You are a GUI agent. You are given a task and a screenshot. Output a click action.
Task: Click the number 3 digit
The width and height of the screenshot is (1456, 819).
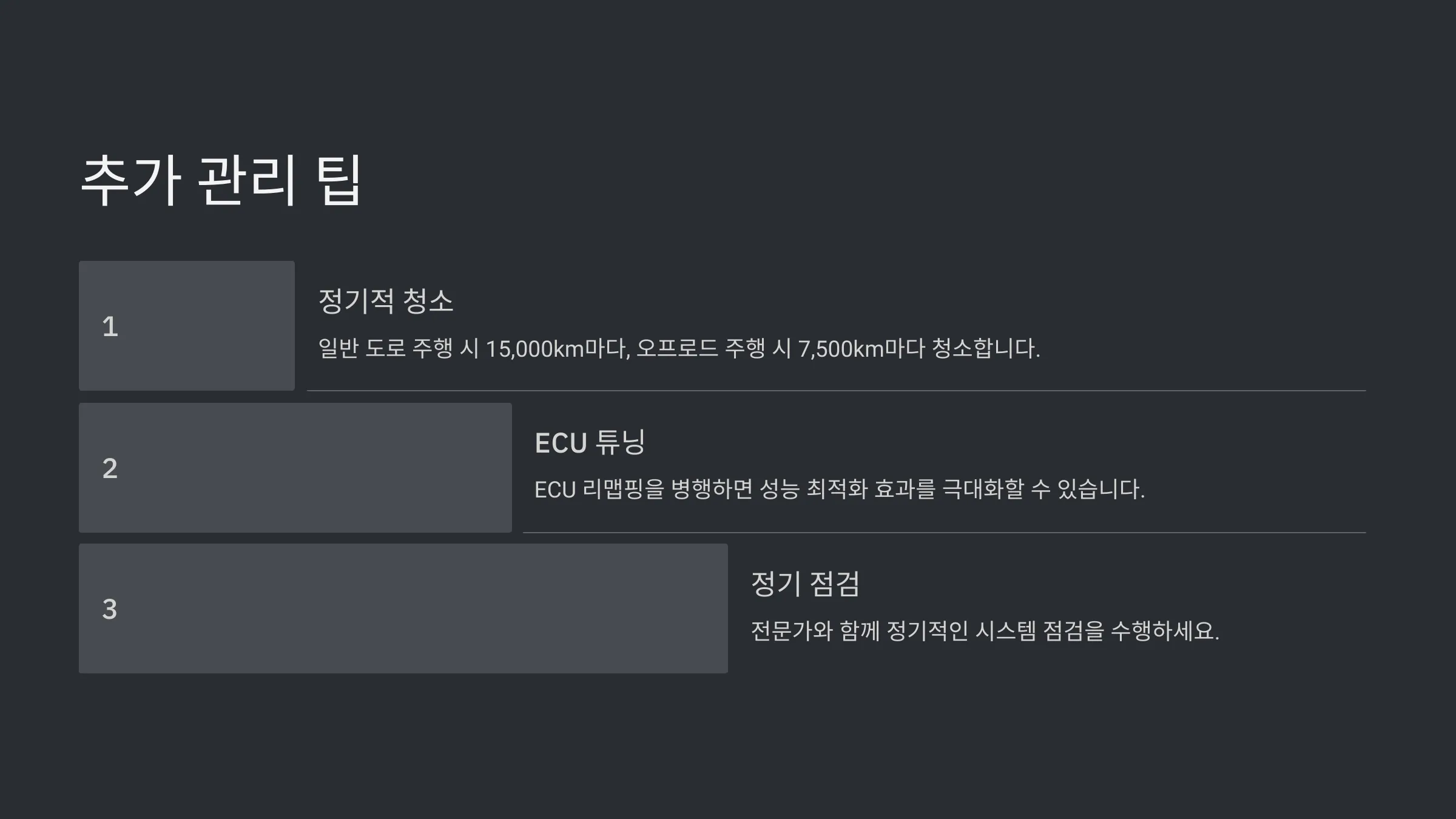pyautogui.click(x=109, y=609)
